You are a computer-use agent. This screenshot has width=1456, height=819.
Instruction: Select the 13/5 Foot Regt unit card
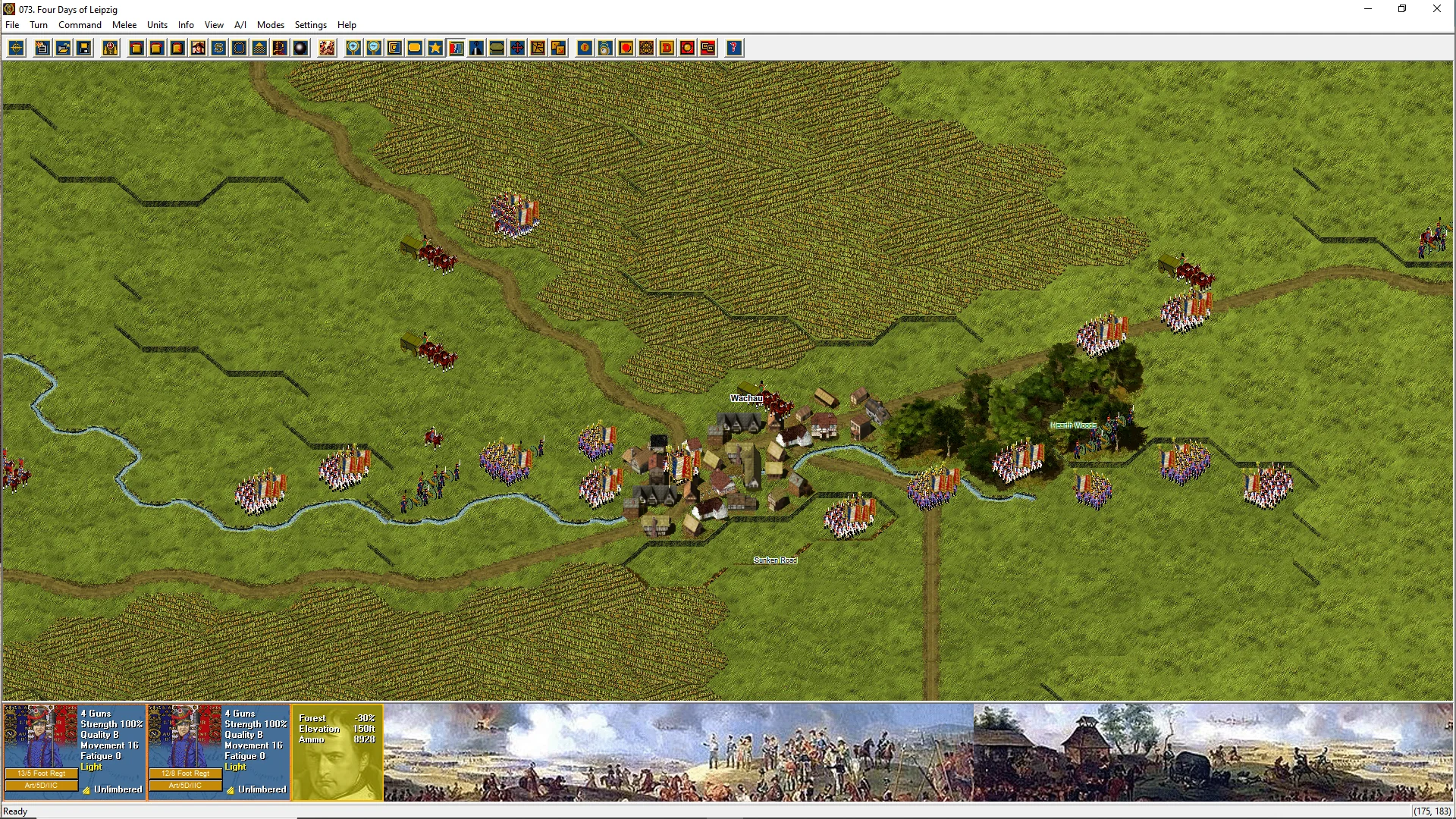(x=74, y=751)
